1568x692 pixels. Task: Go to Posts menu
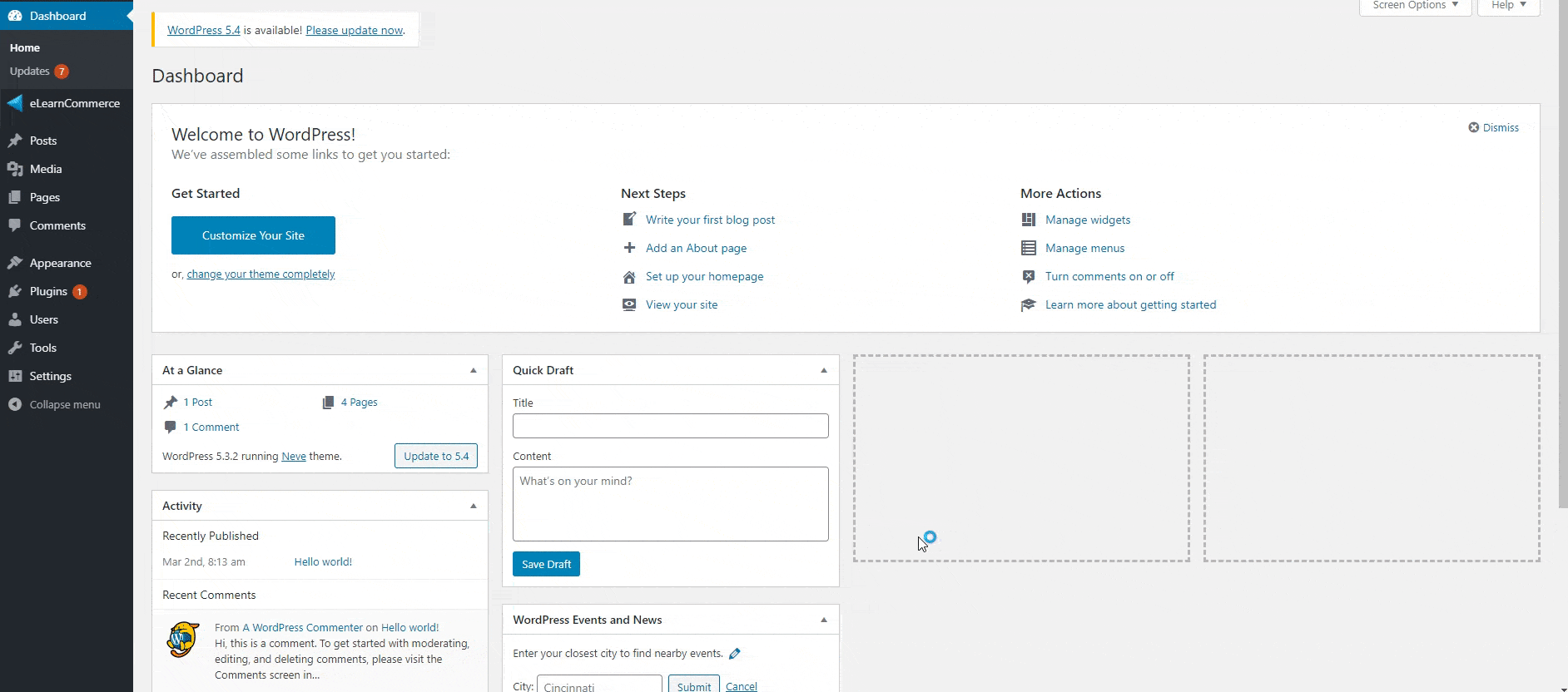pos(43,141)
